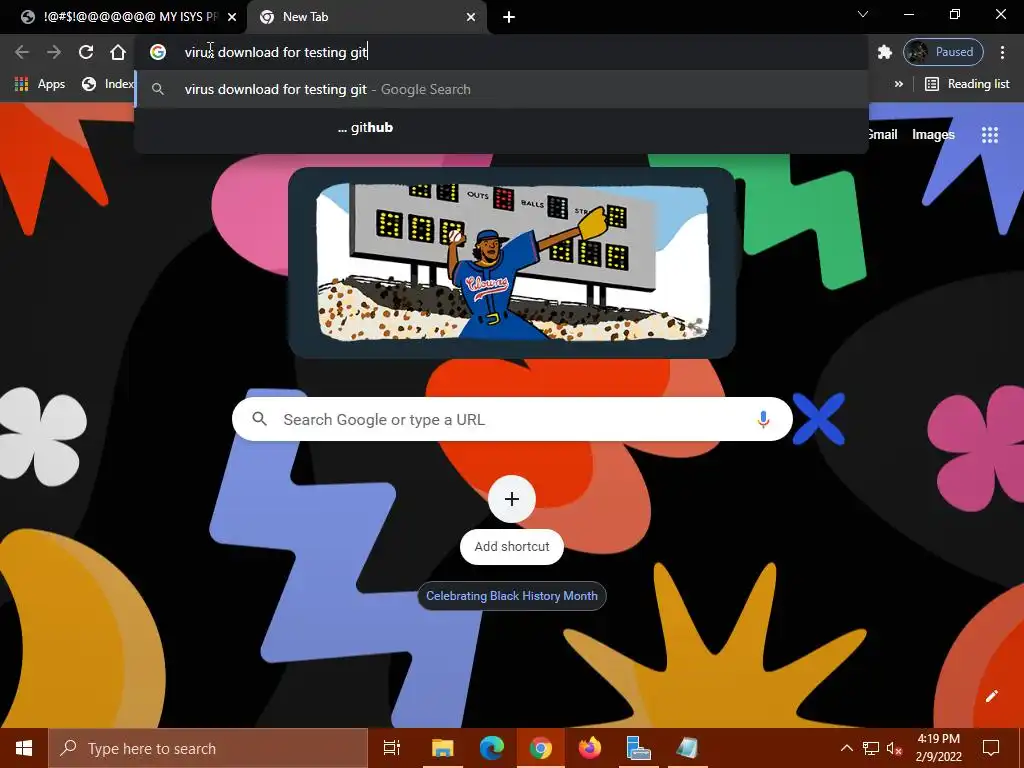The image size is (1024, 768).
Task: Open the clock showing 4:19 PM
Action: coord(938,748)
